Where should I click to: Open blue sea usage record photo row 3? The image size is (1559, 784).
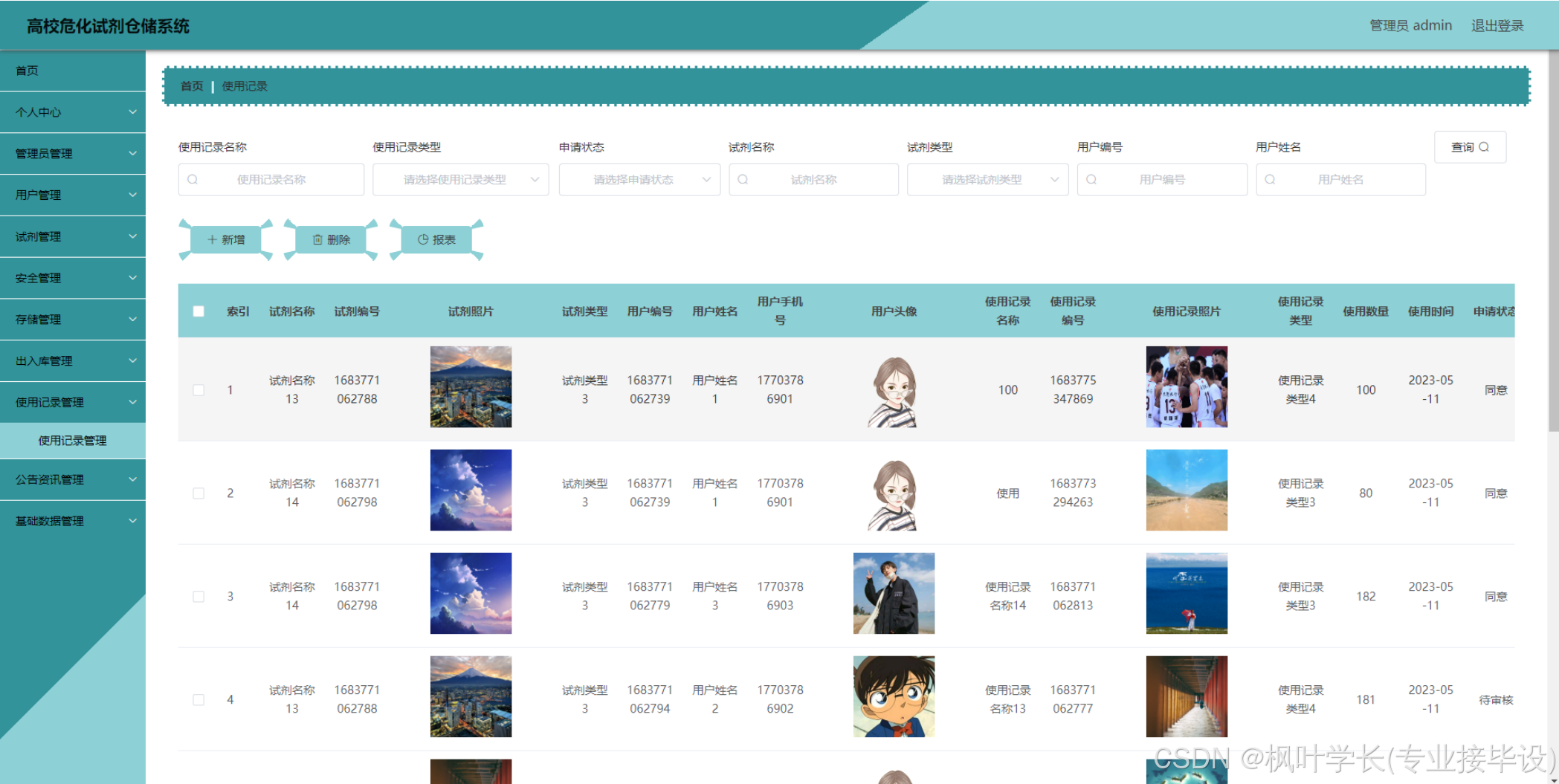click(1187, 593)
